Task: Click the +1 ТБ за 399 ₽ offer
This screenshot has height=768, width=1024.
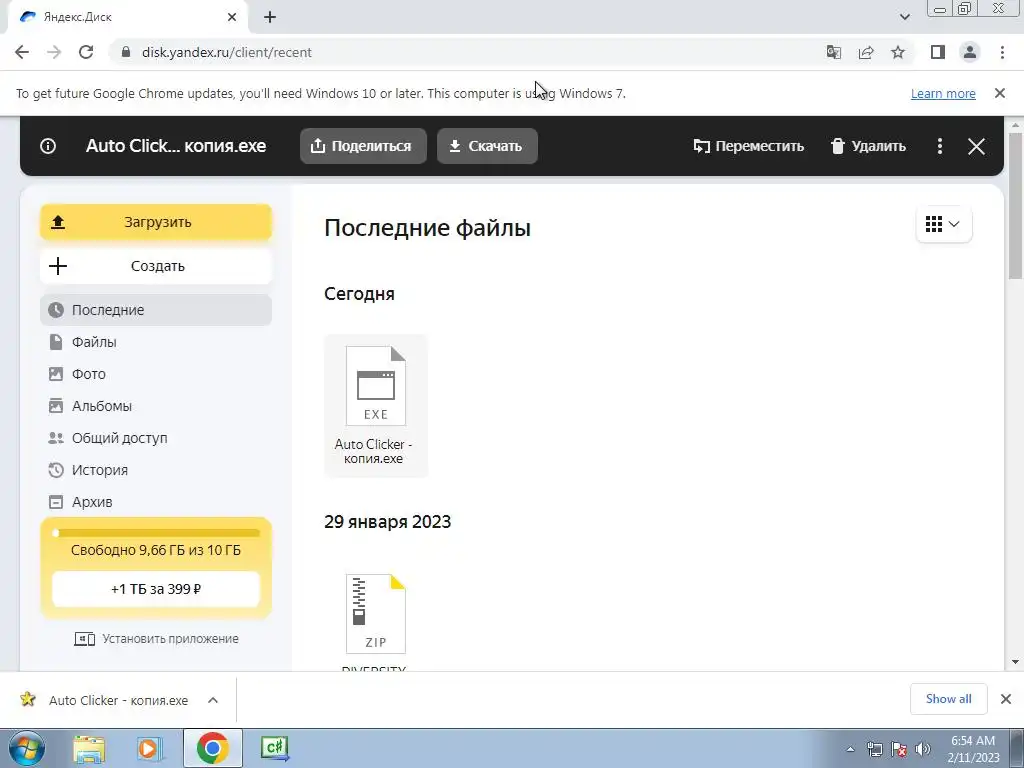Action: pyautogui.click(x=156, y=589)
